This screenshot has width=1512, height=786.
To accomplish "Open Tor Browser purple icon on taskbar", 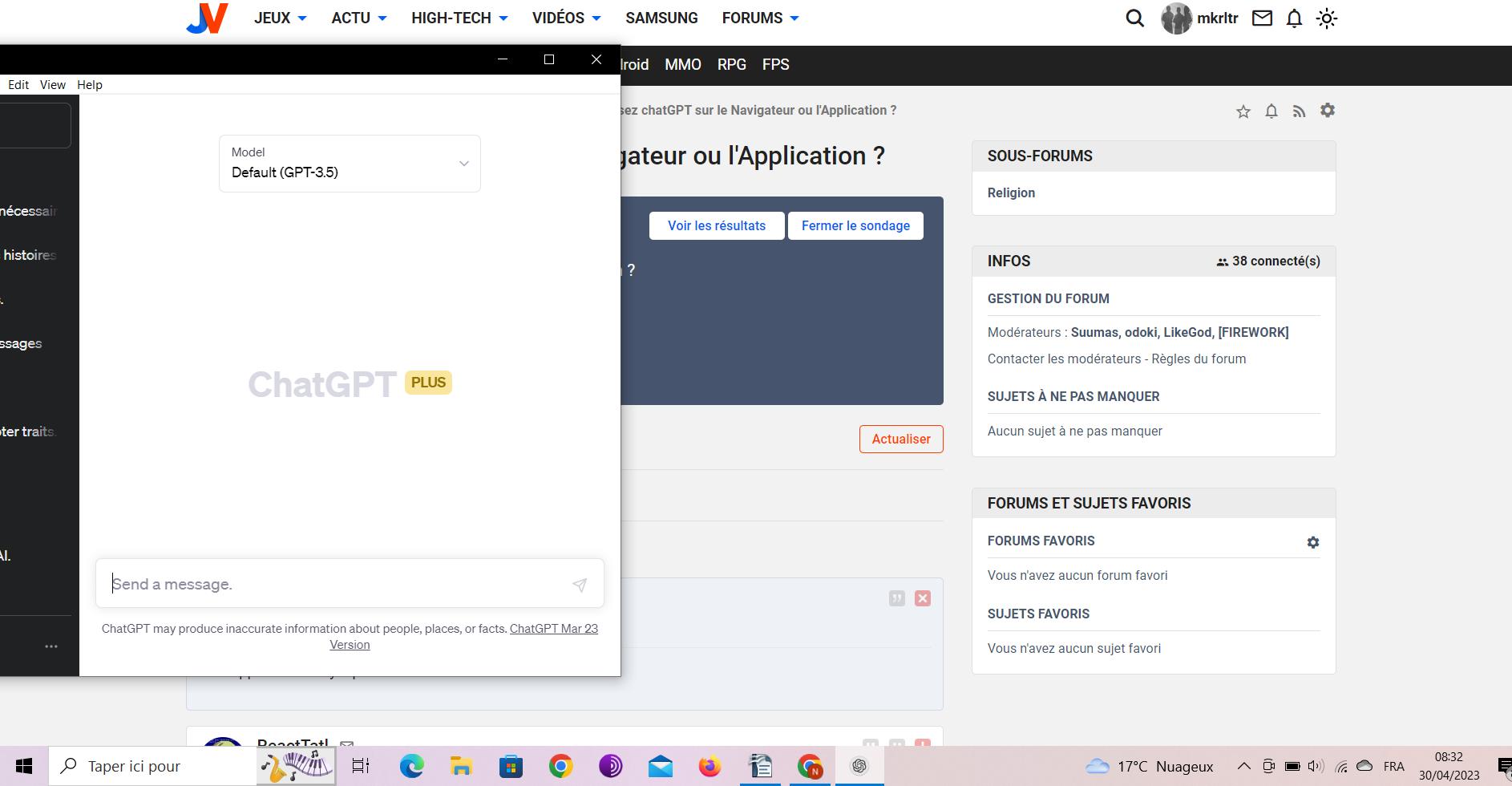I will pyautogui.click(x=611, y=766).
